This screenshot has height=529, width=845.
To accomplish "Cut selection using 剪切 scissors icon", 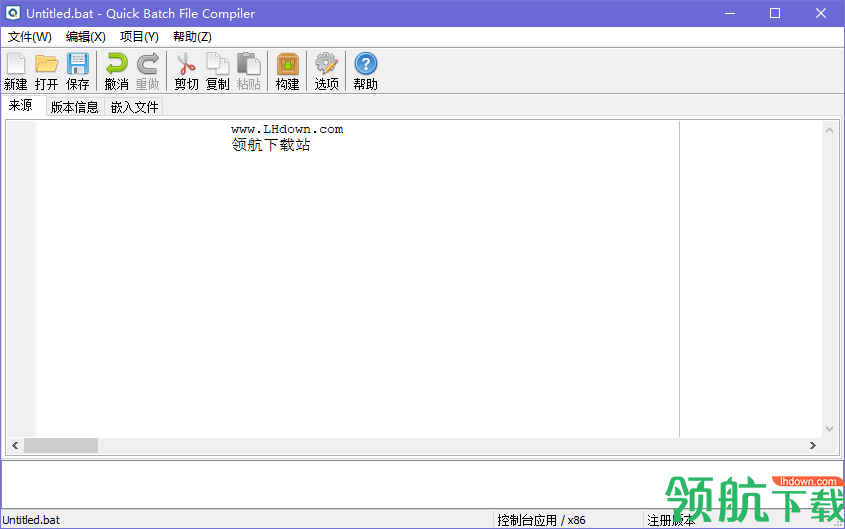I will 186,71.
